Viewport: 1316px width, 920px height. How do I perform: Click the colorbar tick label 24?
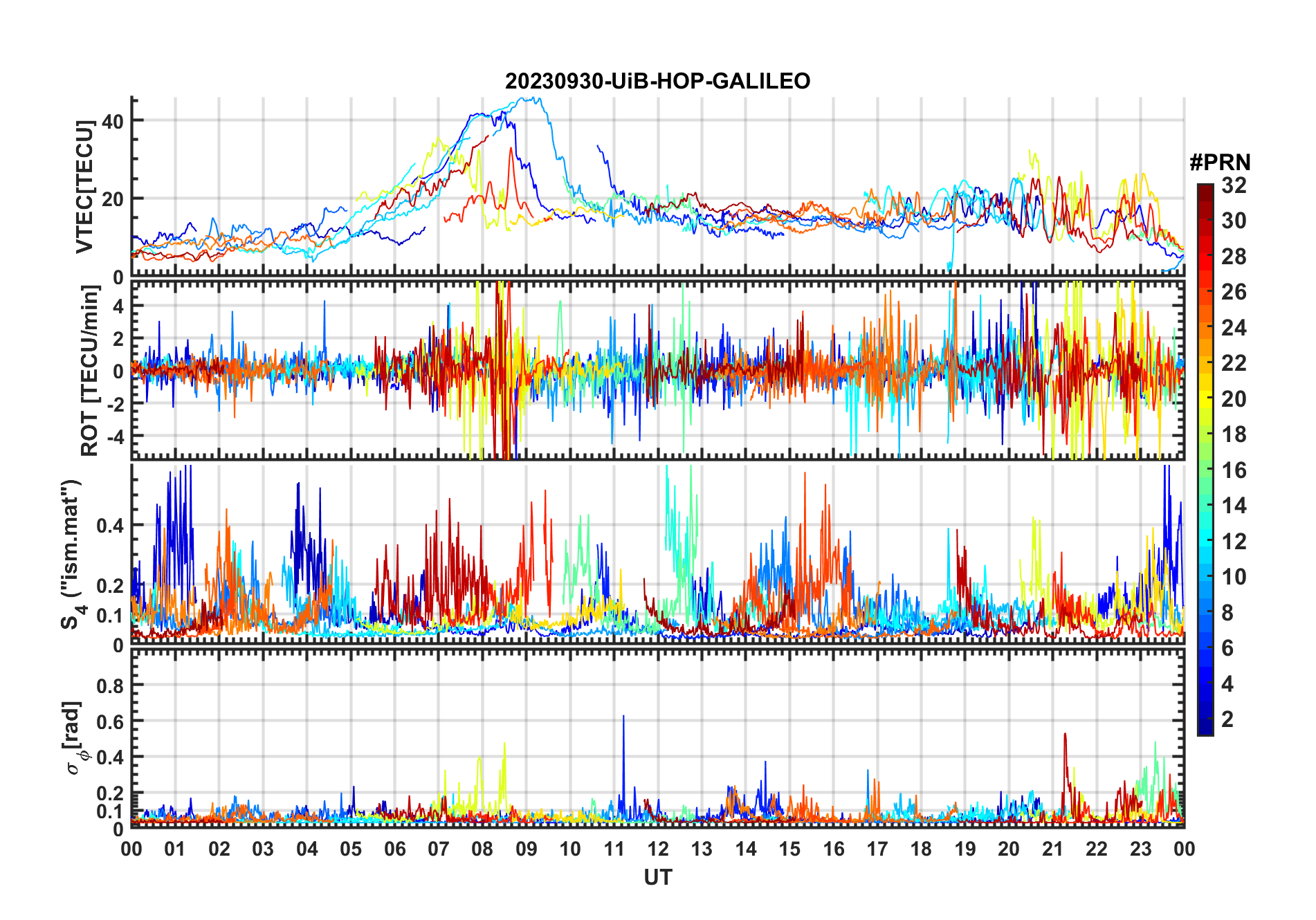pos(1234,327)
